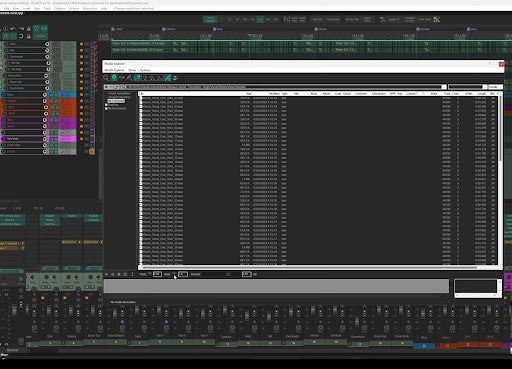Image resolution: width=512 pixels, height=369 pixels.
Task: Click the Media Explorer Volume slider
Action: [x=221, y=274]
